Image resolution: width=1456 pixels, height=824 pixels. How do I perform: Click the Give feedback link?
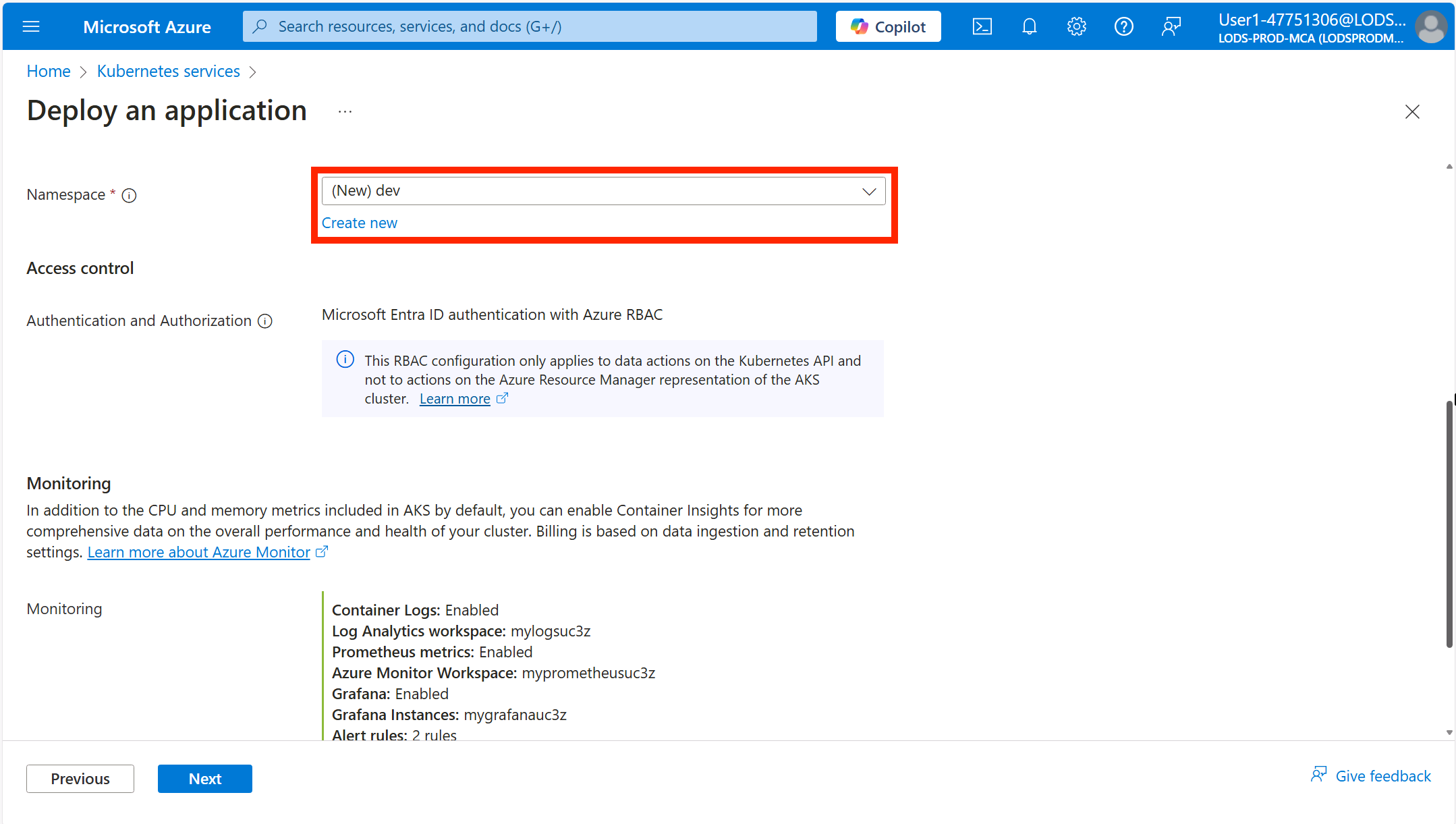[x=1371, y=775]
